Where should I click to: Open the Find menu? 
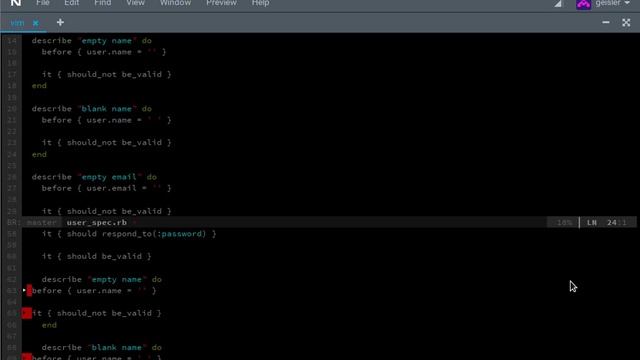102,3
